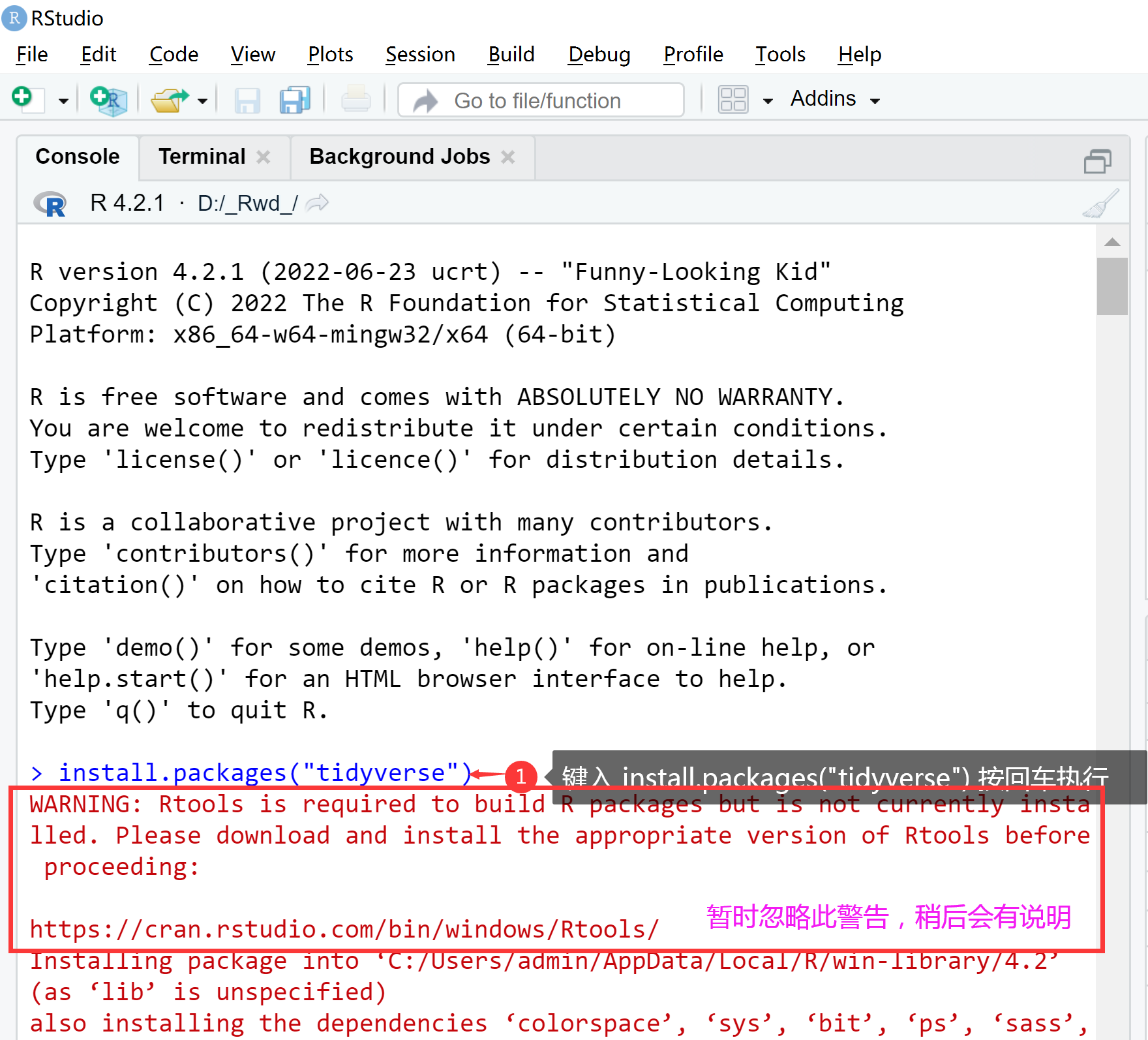This screenshot has height=1040, width=1148.
Task: Close the Background Jobs tab
Action: tap(508, 157)
